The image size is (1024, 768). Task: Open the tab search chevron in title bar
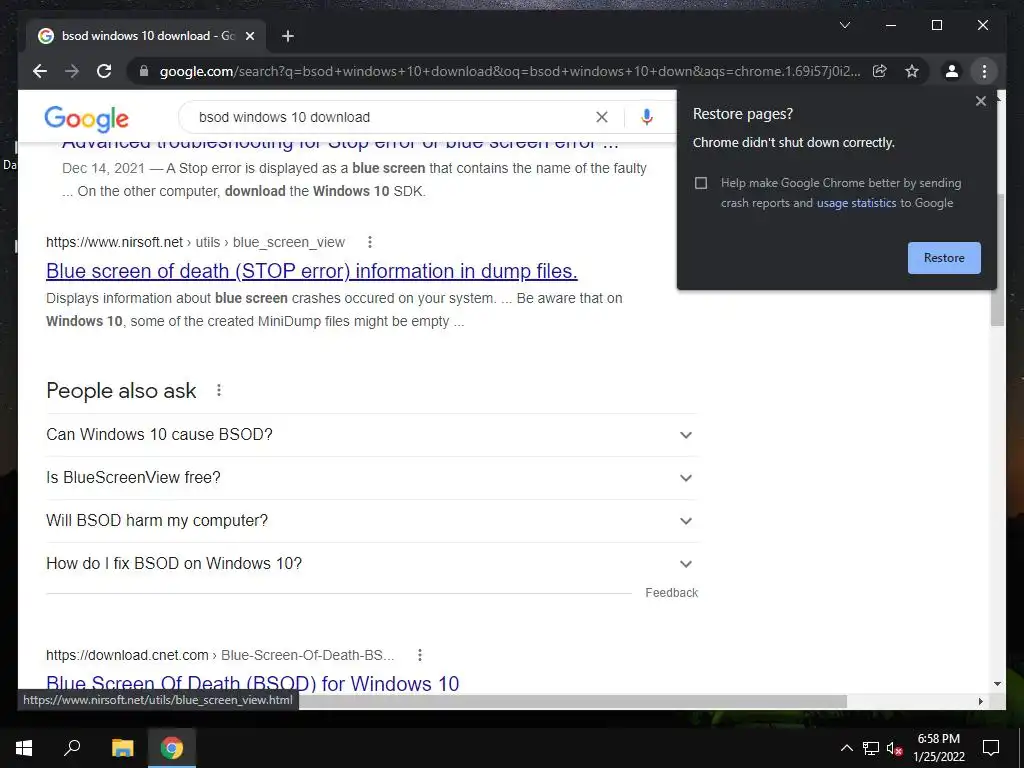click(844, 25)
